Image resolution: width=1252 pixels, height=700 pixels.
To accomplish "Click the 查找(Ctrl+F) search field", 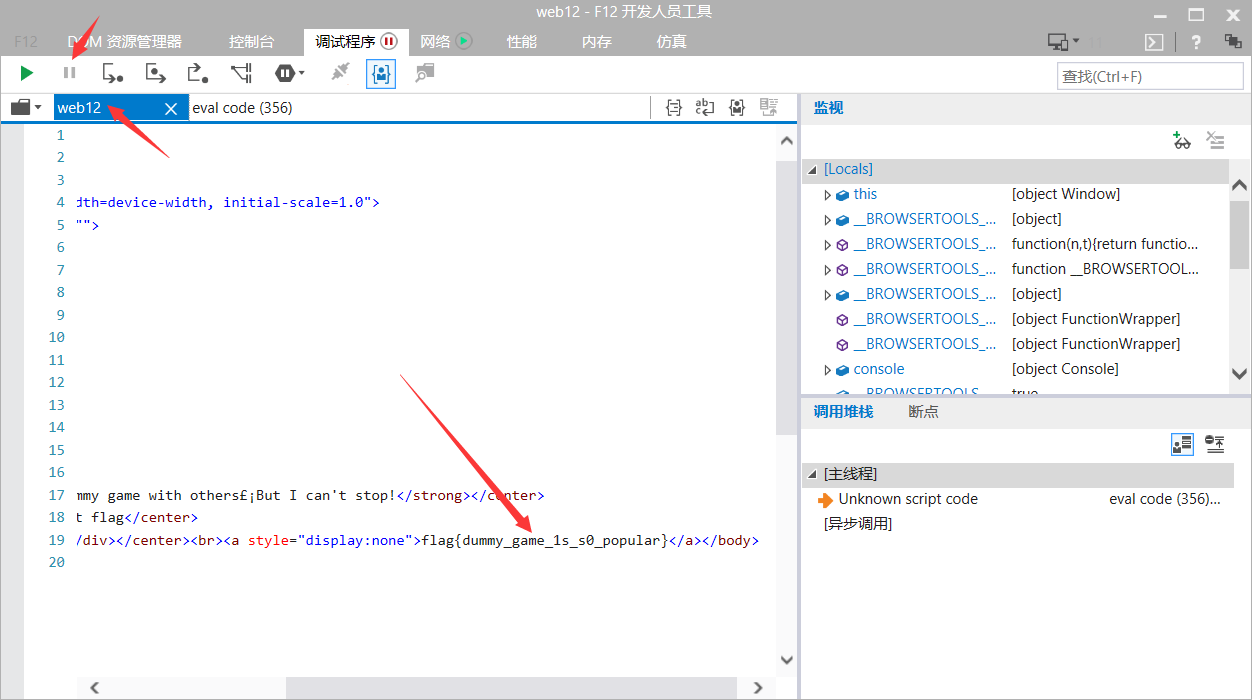I will [1149, 76].
